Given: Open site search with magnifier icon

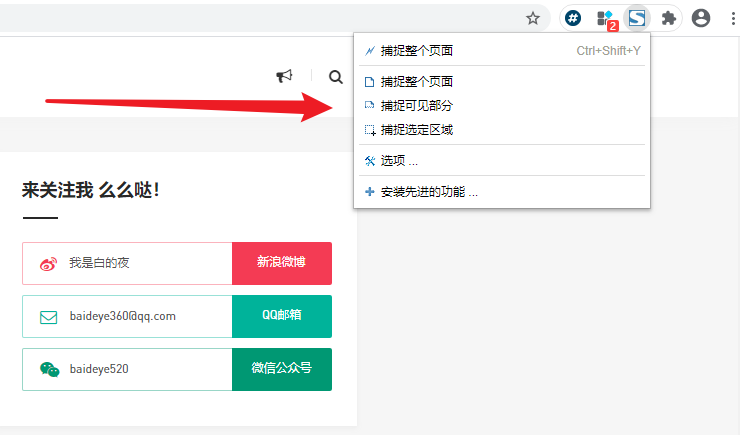Looking at the screenshot, I should [x=336, y=76].
